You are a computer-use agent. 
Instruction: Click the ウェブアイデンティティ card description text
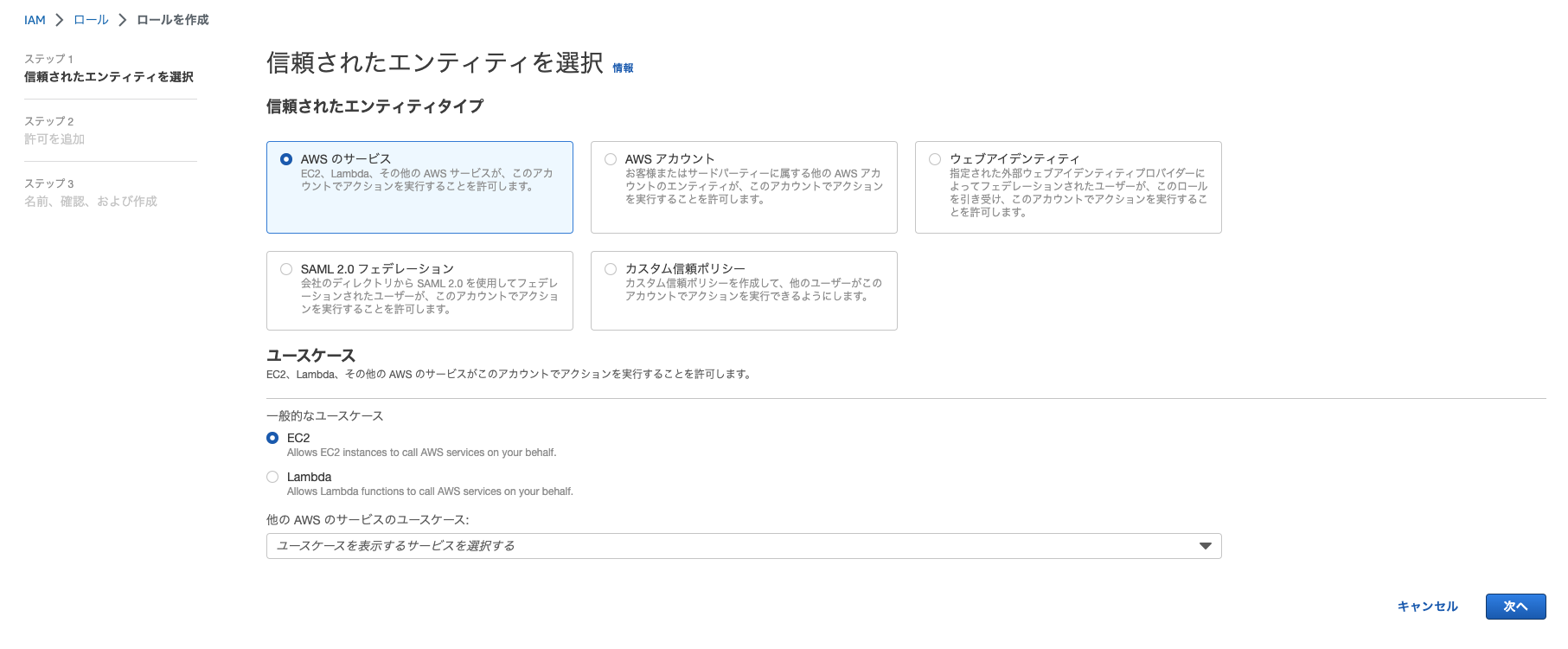pos(1078,192)
